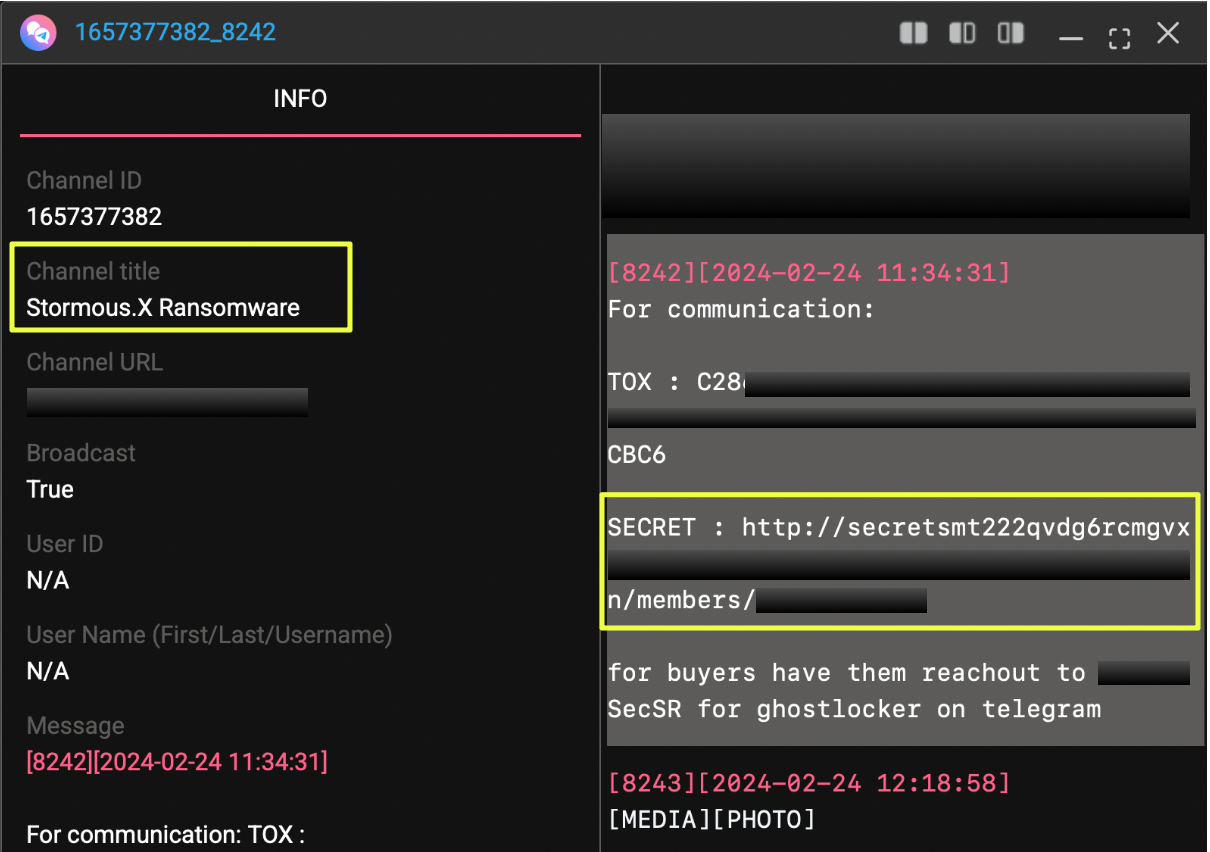Click the window title 1657377382_8242
The image size is (1210, 852).
(175, 33)
